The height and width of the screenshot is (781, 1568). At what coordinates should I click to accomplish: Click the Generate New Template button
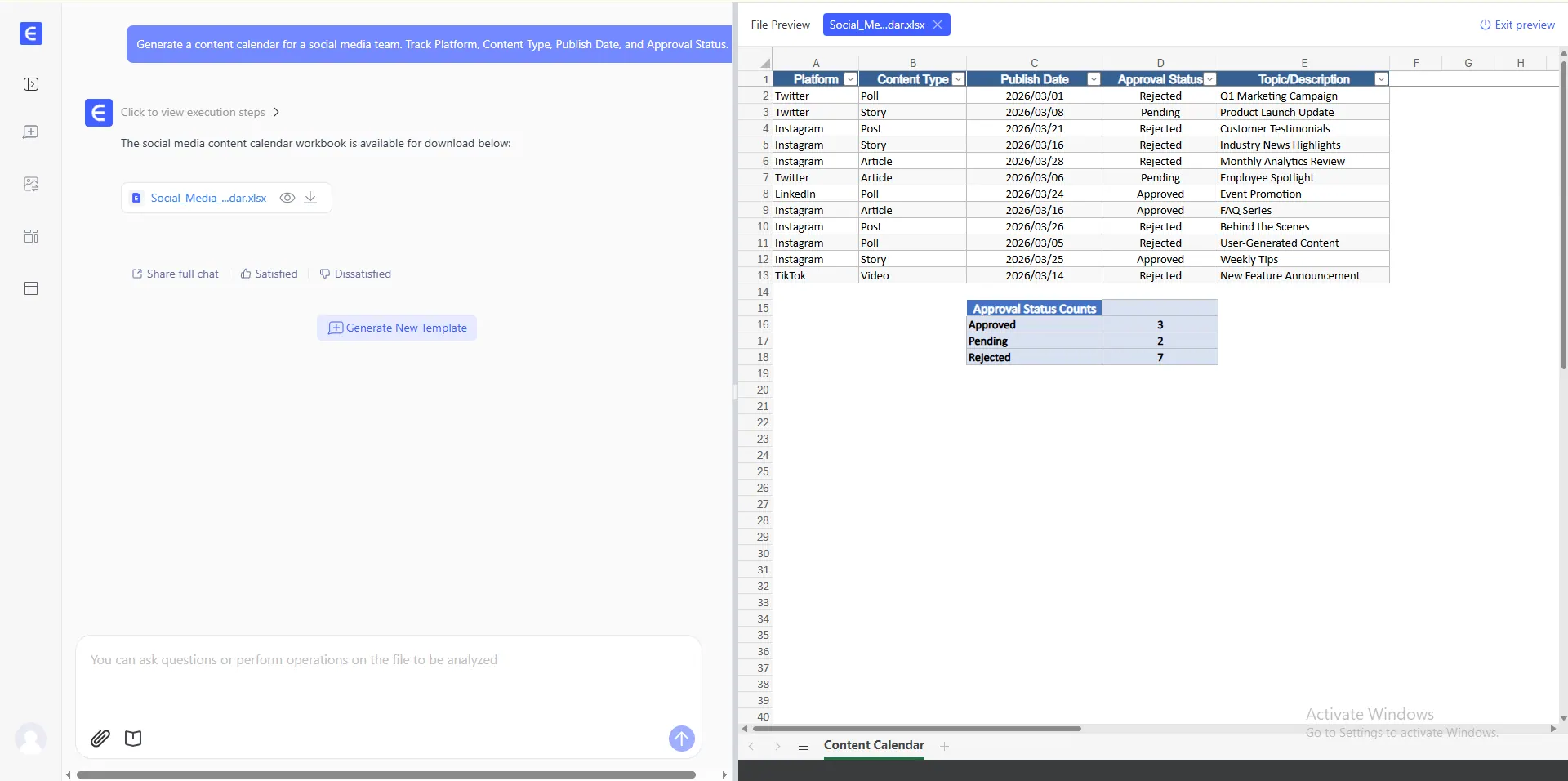pyautogui.click(x=397, y=328)
